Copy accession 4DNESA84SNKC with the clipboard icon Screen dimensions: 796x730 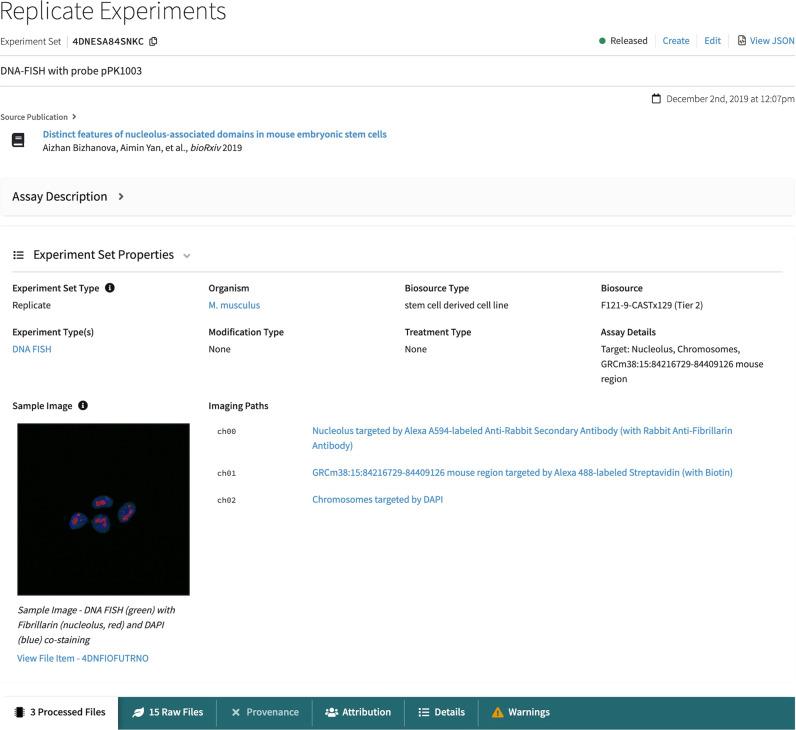pos(153,42)
